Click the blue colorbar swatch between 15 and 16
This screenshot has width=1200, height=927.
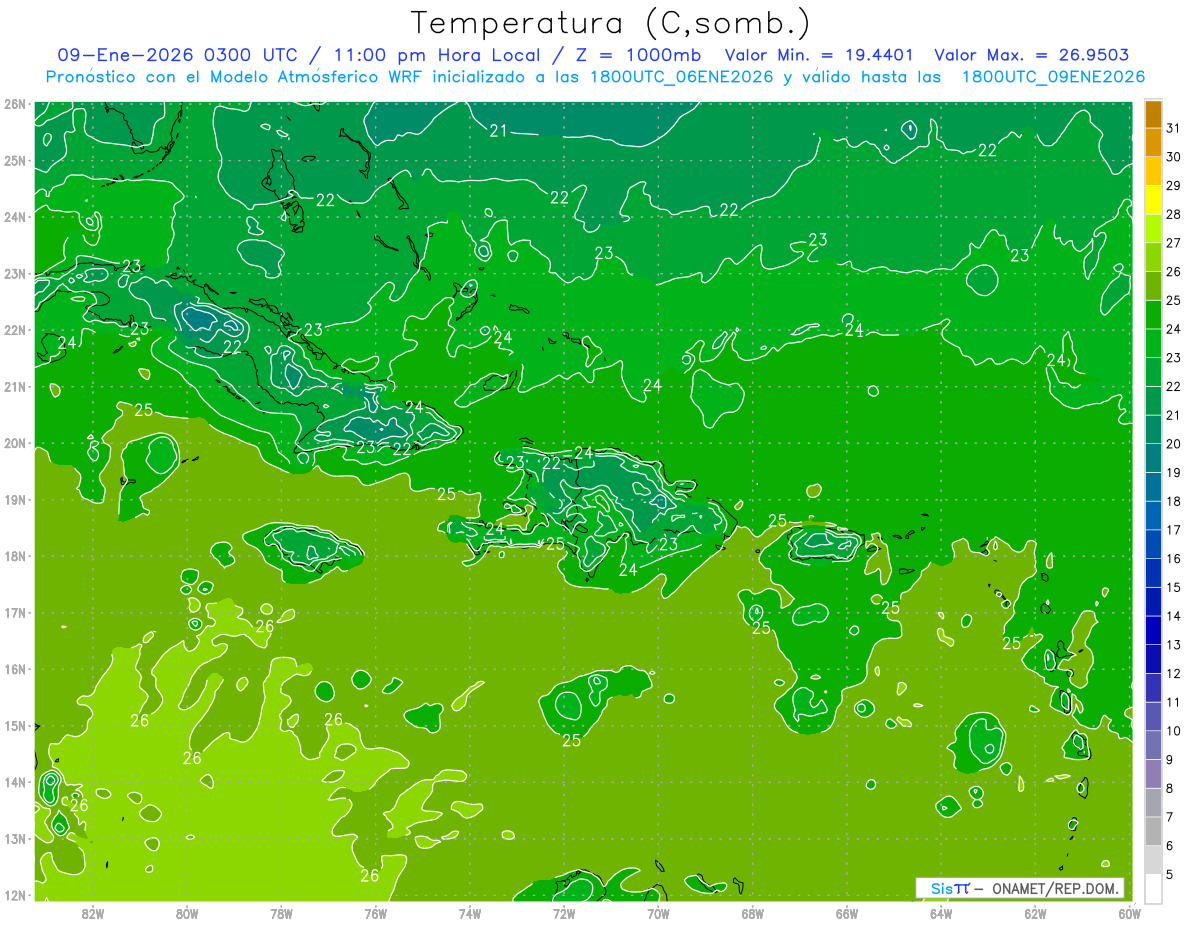1153,573
